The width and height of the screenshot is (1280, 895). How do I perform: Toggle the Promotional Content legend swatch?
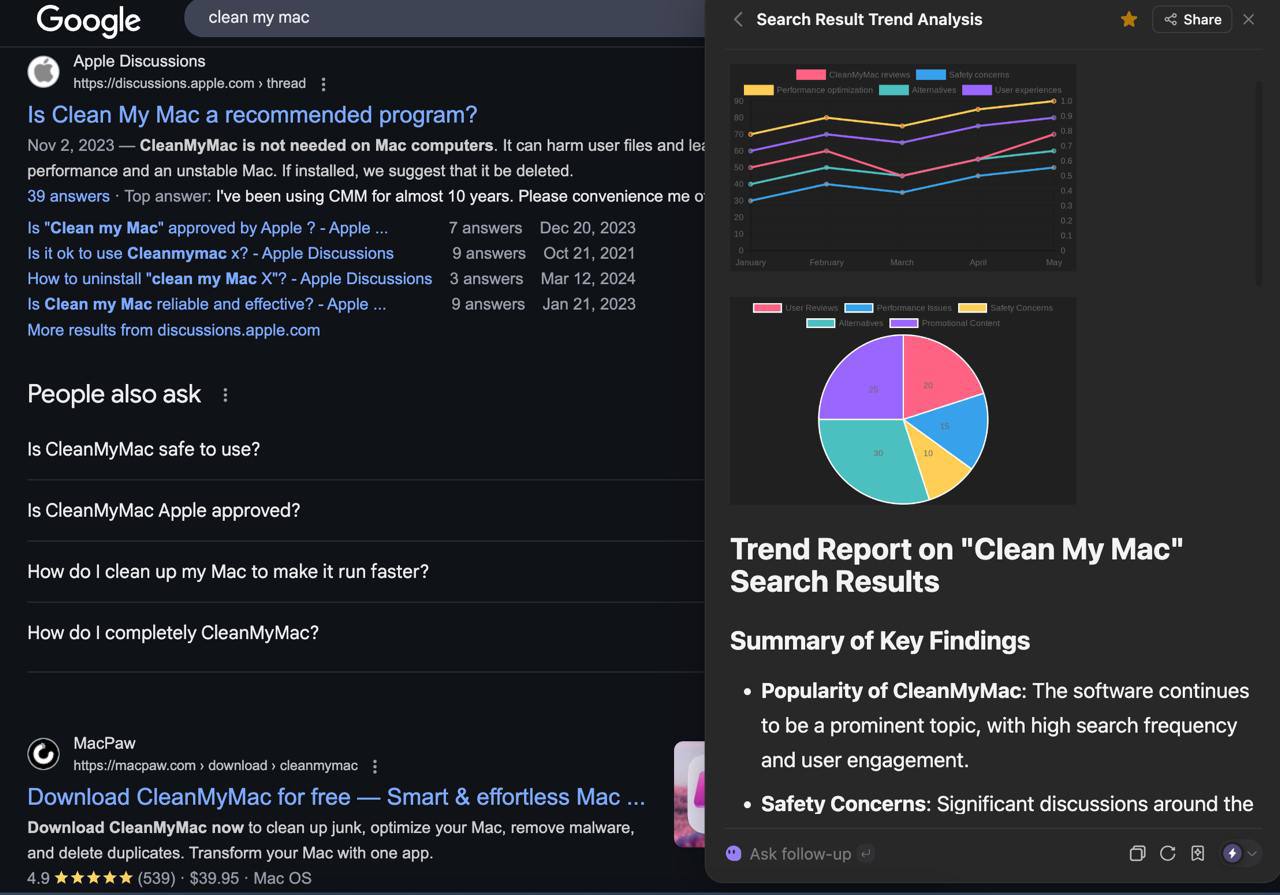tap(904, 323)
